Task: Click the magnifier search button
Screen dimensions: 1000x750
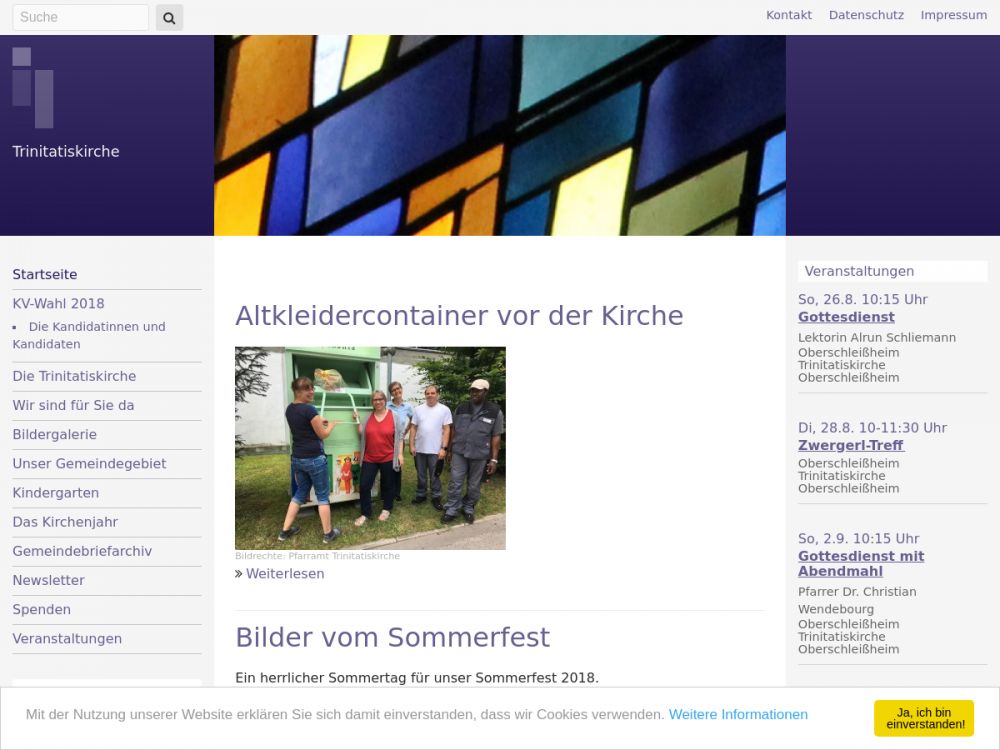Action: coord(169,17)
